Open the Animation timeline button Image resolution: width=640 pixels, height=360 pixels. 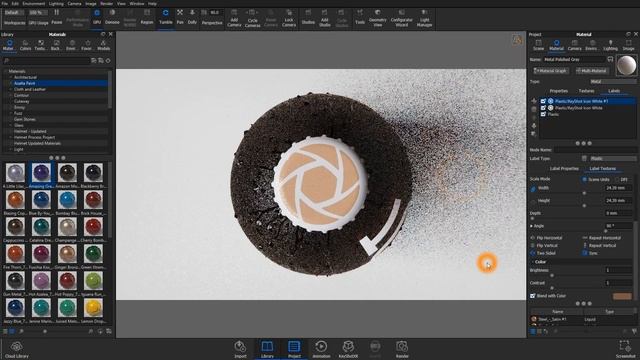(321, 349)
